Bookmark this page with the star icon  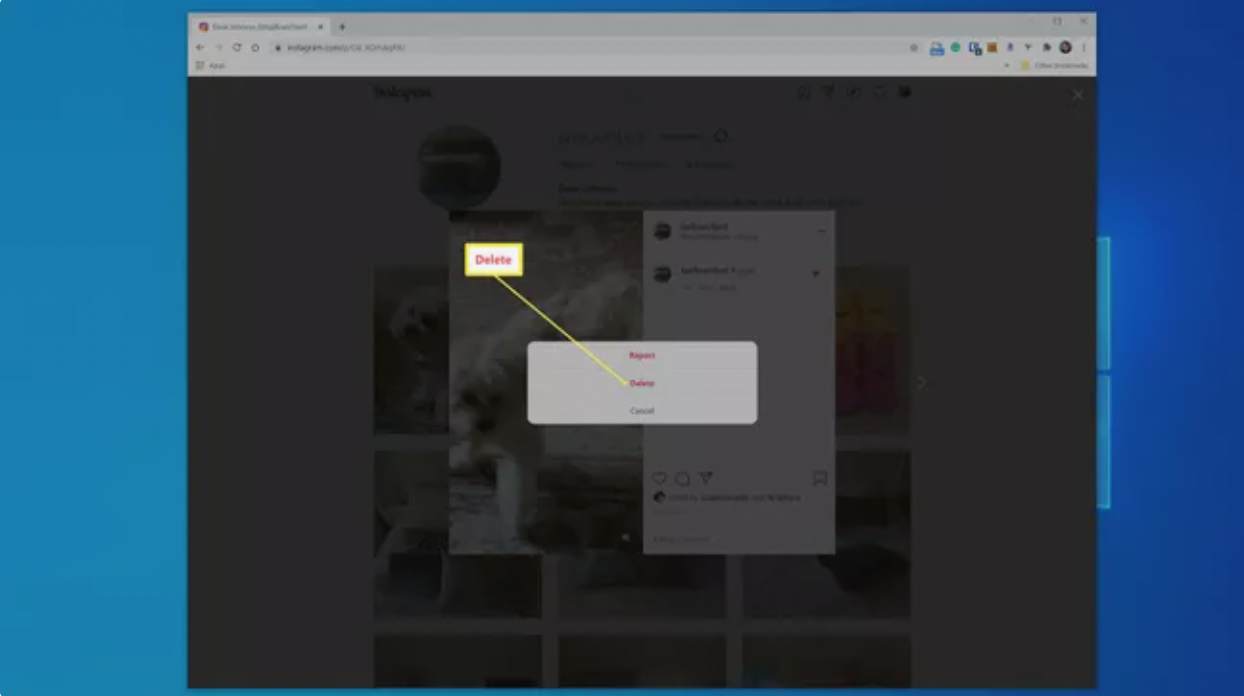pos(914,47)
